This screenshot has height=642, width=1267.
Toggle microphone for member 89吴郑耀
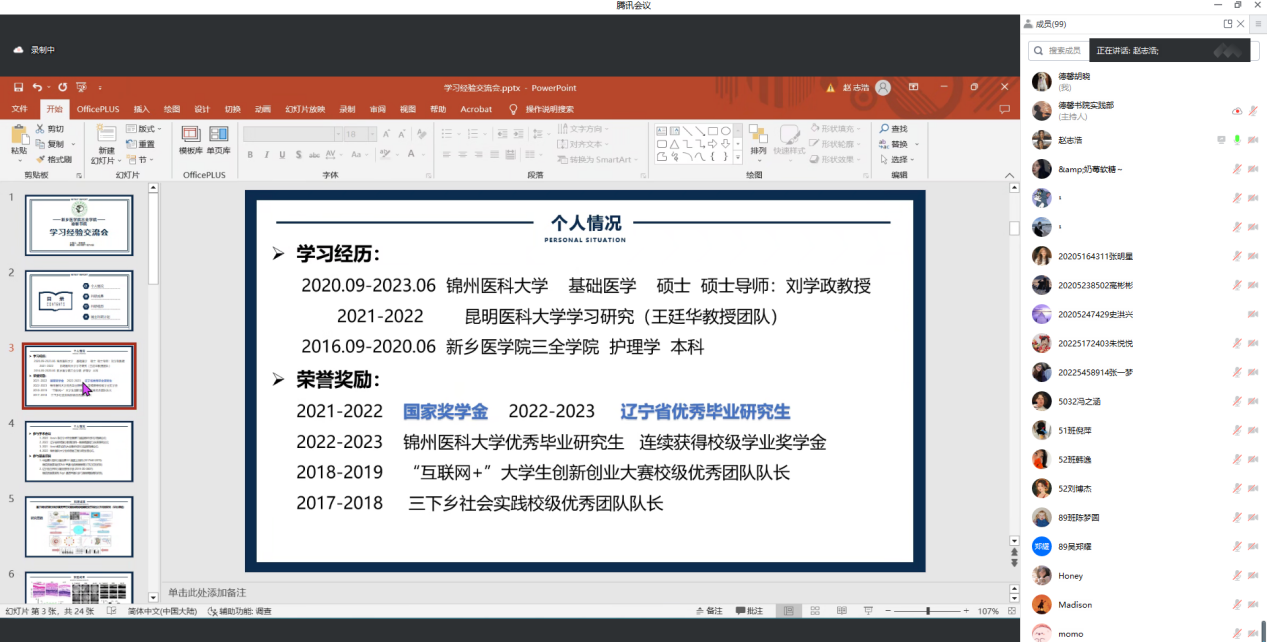click(1237, 547)
